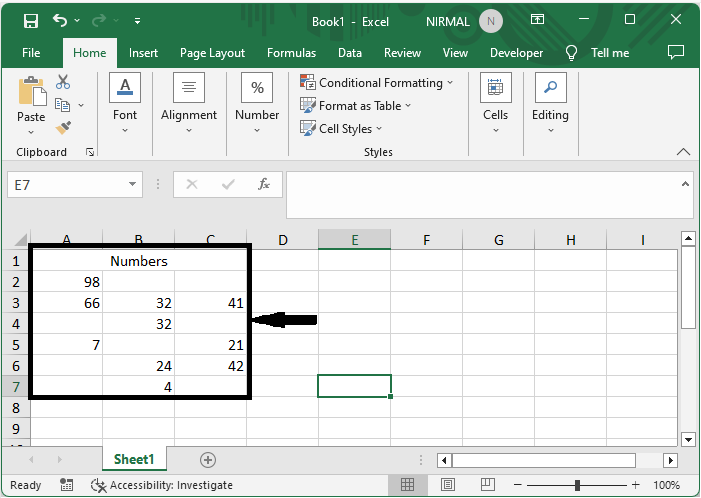Click the vertical scrollbar up arrow
This screenshot has width=701, height=498.
coord(688,238)
